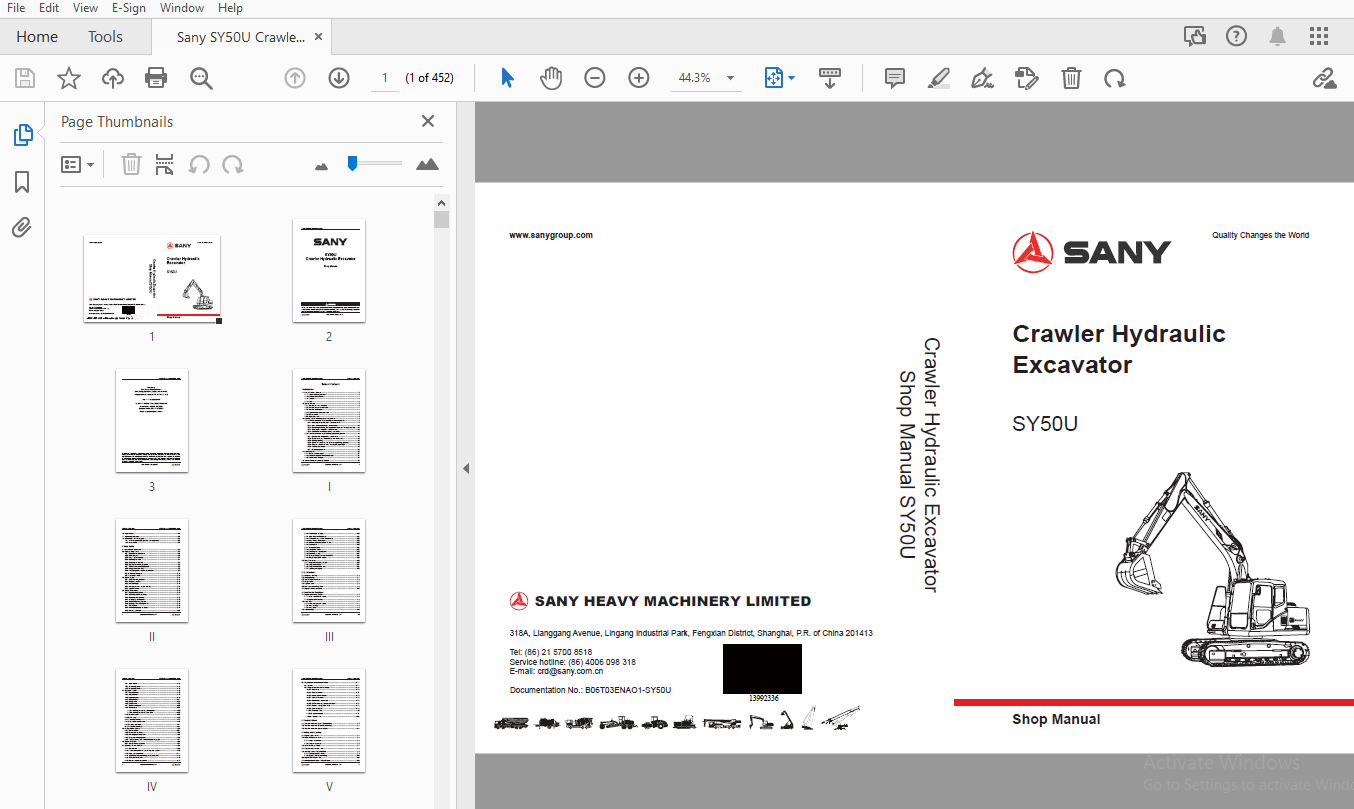1354x809 pixels.
Task: Open the help question mark
Action: (x=1236, y=37)
